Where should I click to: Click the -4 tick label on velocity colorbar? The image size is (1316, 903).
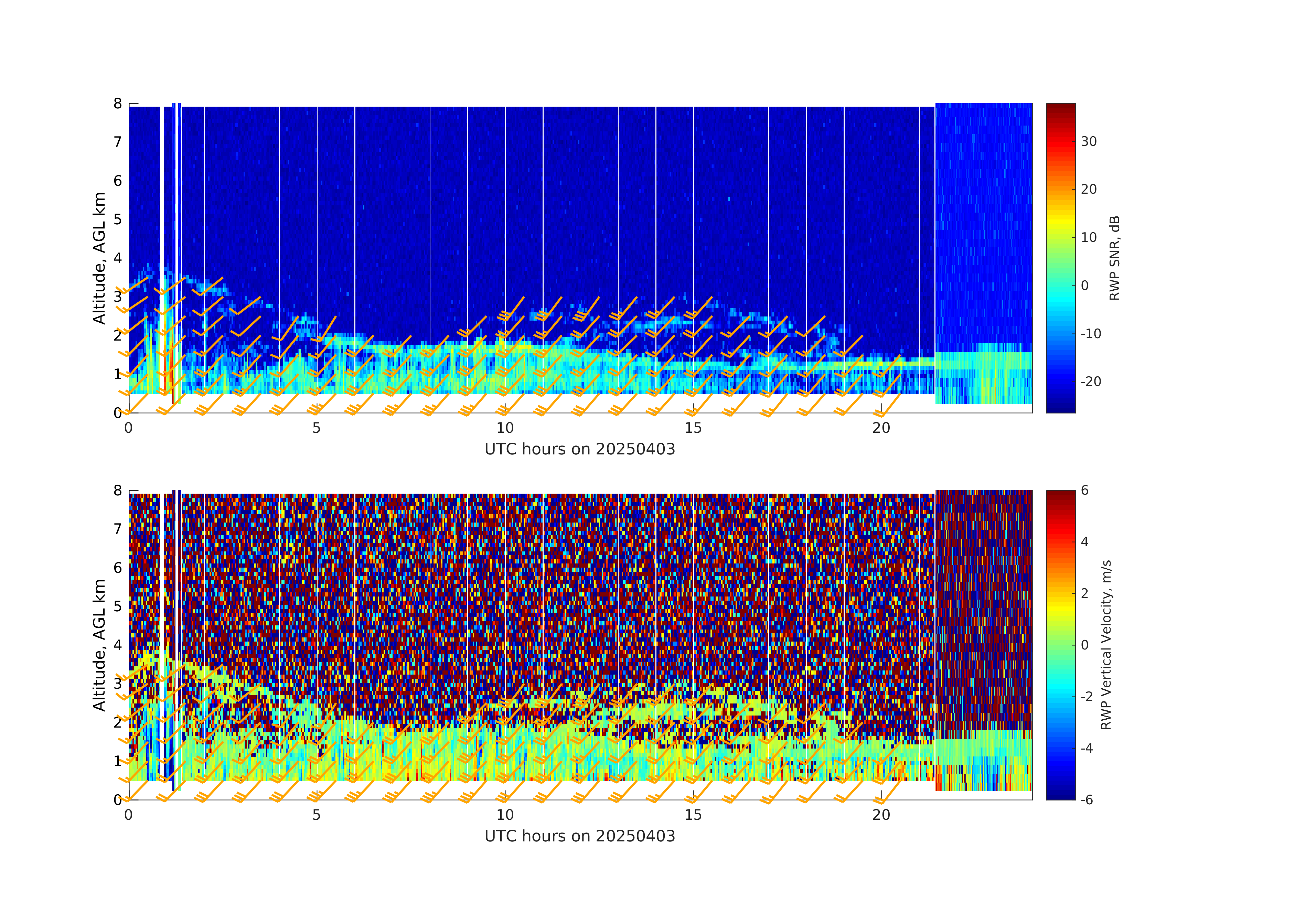click(1087, 749)
